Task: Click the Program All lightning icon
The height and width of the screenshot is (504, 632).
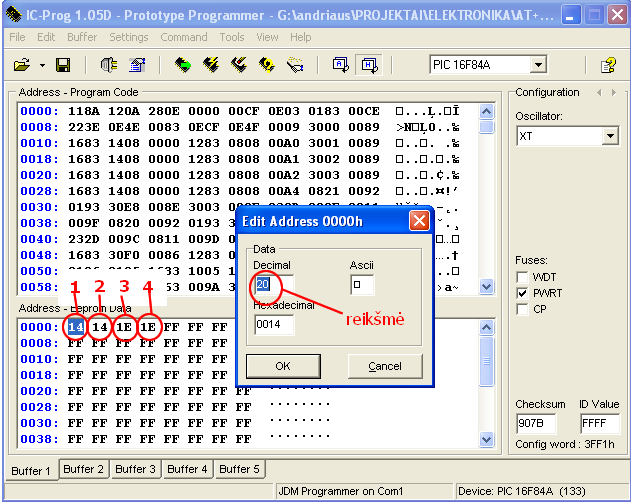Action: pyautogui.click(x=211, y=65)
